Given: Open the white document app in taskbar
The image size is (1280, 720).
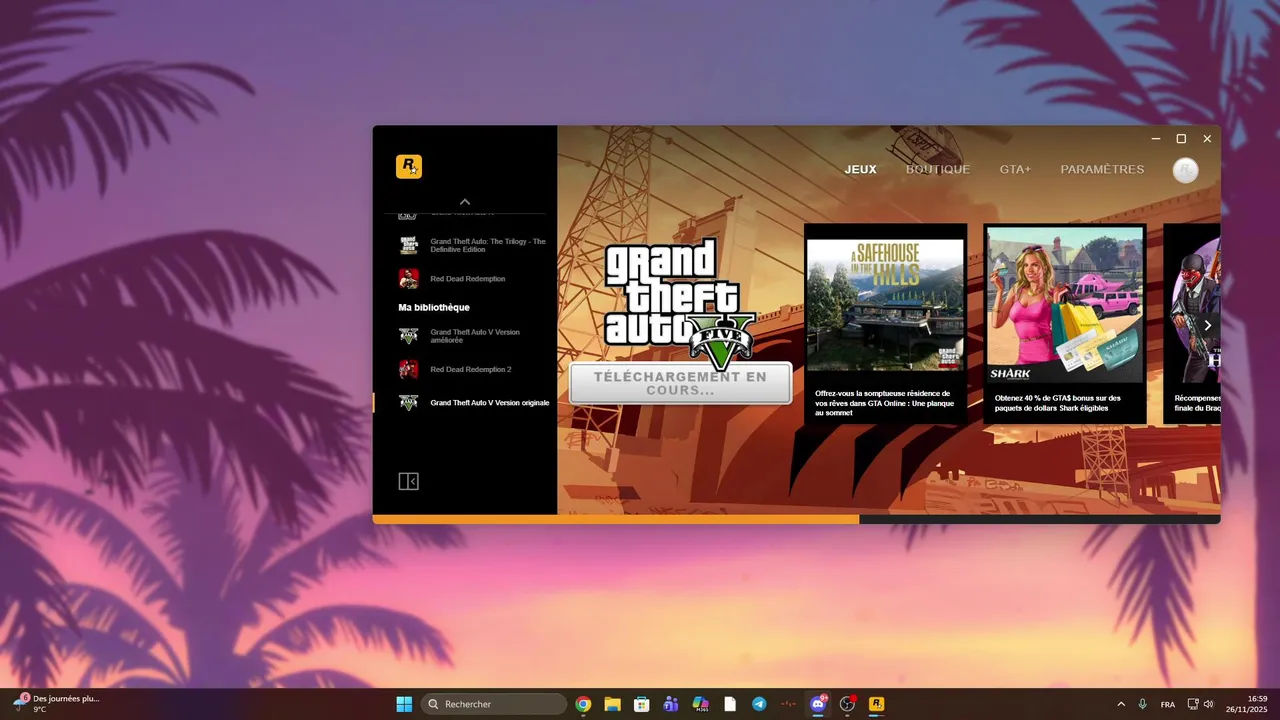Looking at the screenshot, I should 730,704.
